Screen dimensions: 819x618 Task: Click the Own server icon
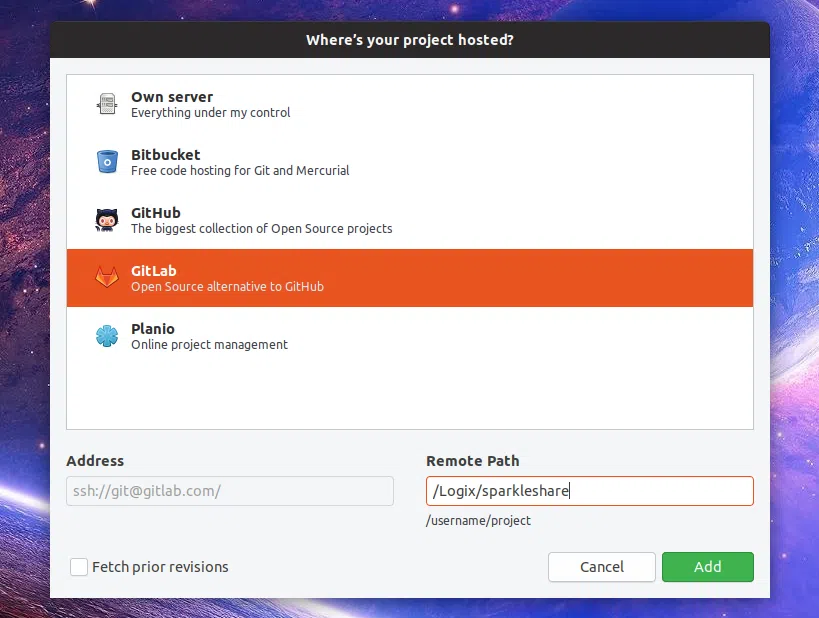tap(107, 103)
